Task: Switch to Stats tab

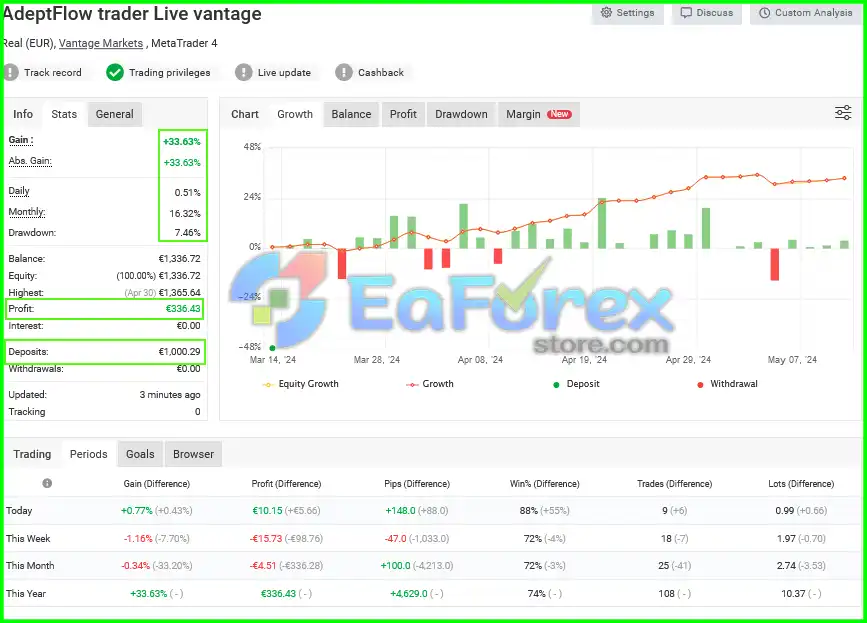Action: point(64,114)
